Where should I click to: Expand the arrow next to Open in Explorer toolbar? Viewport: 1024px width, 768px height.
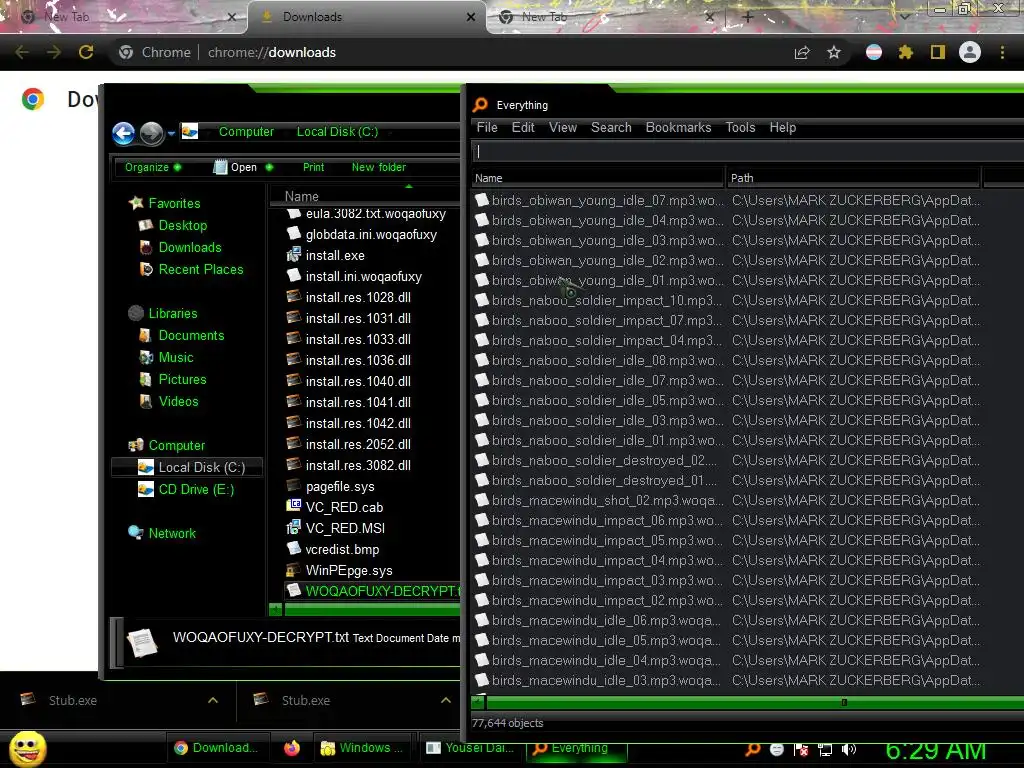pyautogui.click(x=269, y=167)
